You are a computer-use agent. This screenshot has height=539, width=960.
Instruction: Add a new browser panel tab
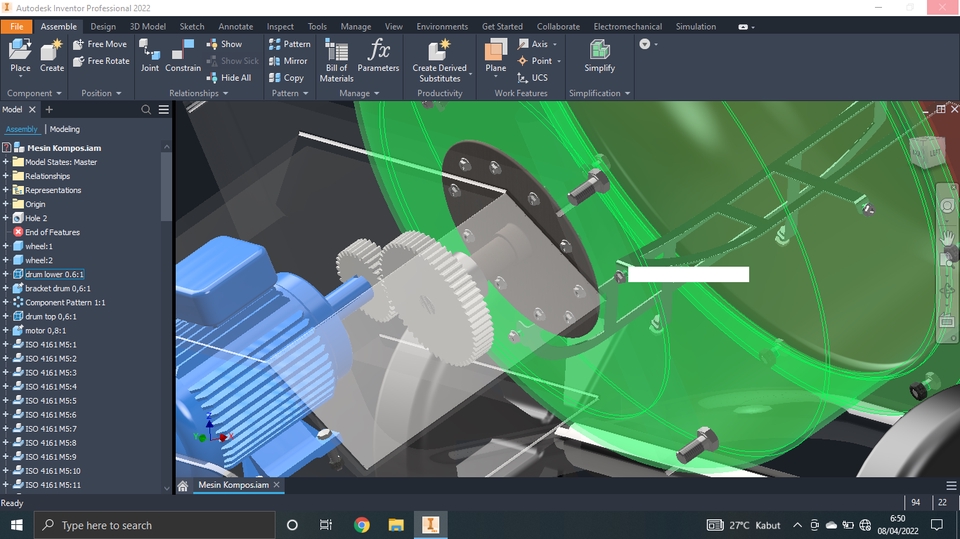click(49, 110)
